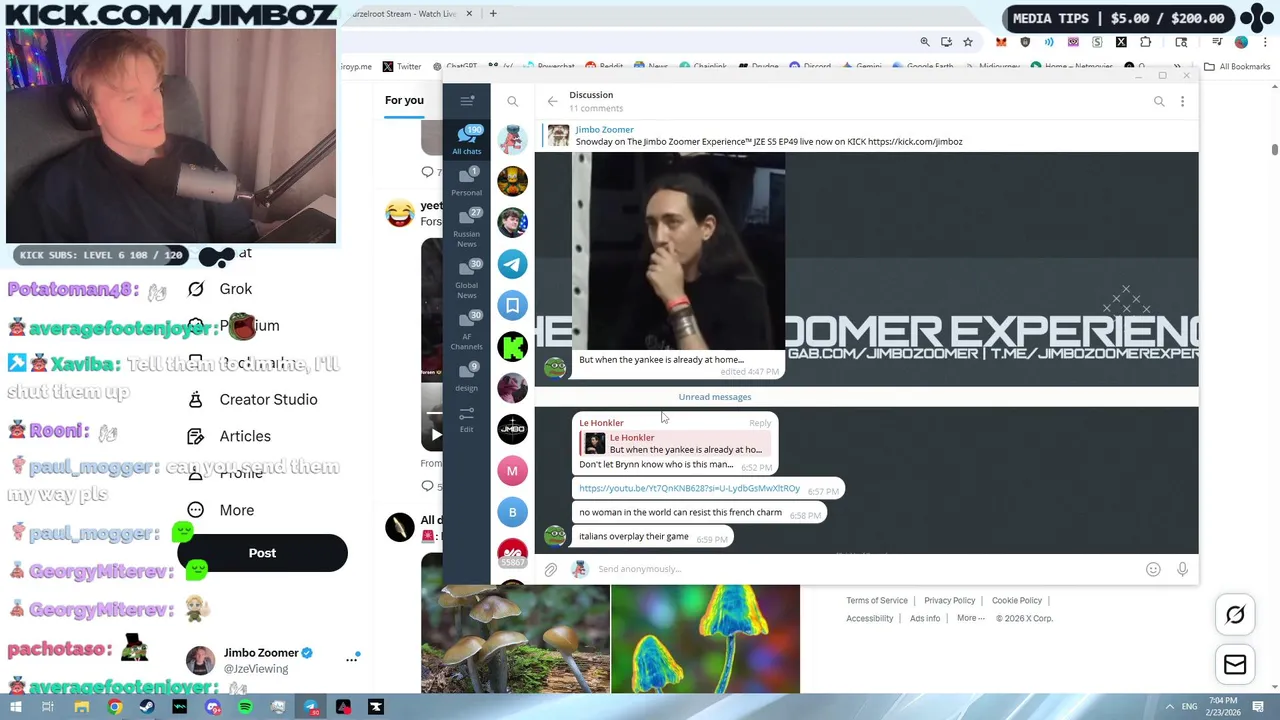This screenshot has height=720, width=1280.
Task: Click the Edit folders button
Action: coord(467,418)
